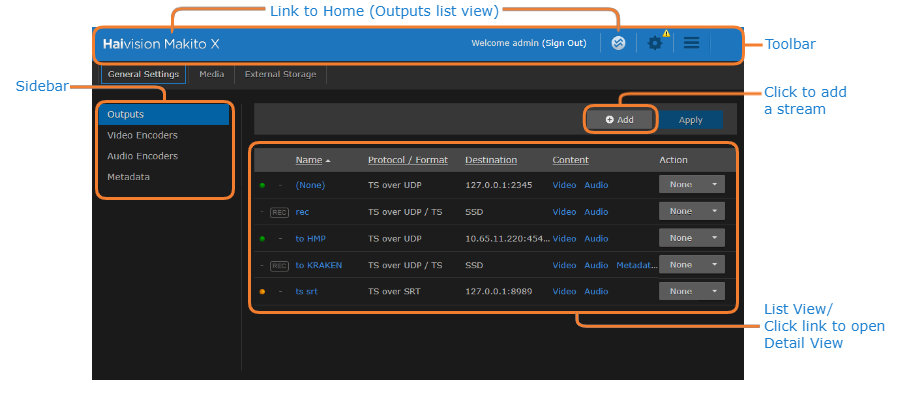Expand Action dropdown for to HMP row
Screen dimensions: 905x400
click(x=691, y=239)
